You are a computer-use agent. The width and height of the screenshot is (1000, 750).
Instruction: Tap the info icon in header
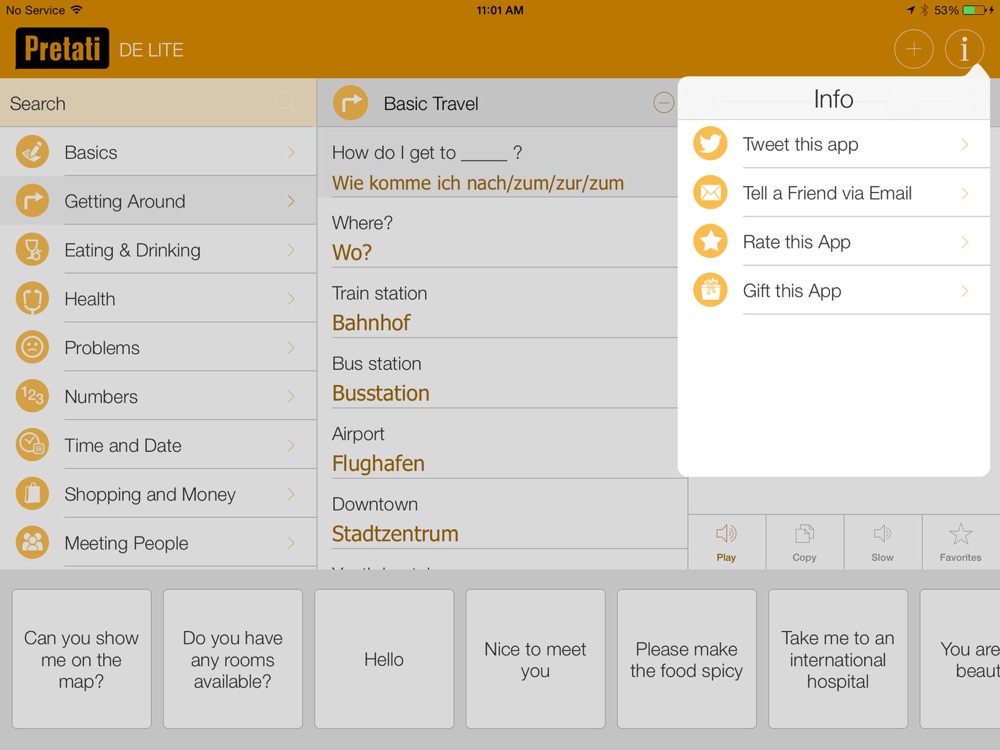[x=964, y=49]
